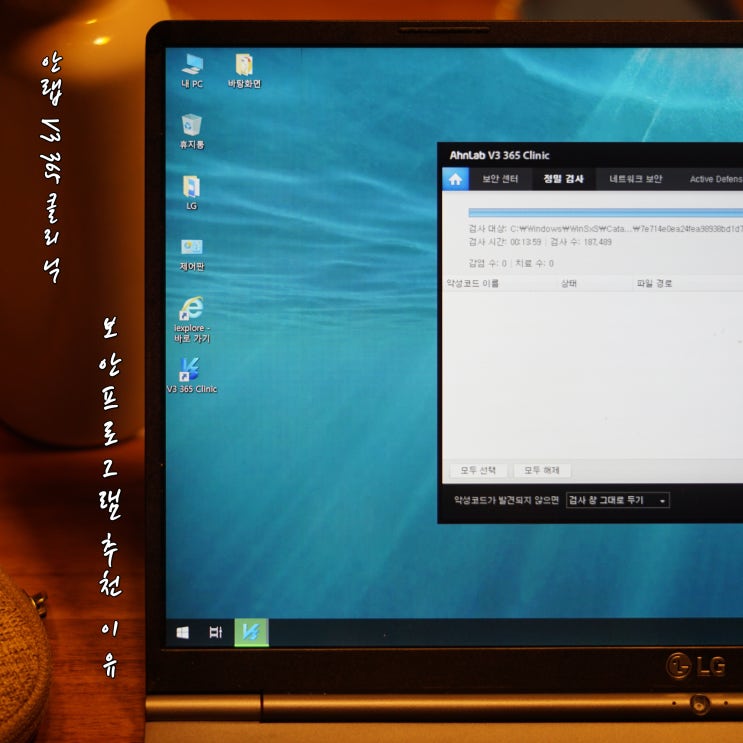Switch to the 네트워크 보안 tab

635,179
